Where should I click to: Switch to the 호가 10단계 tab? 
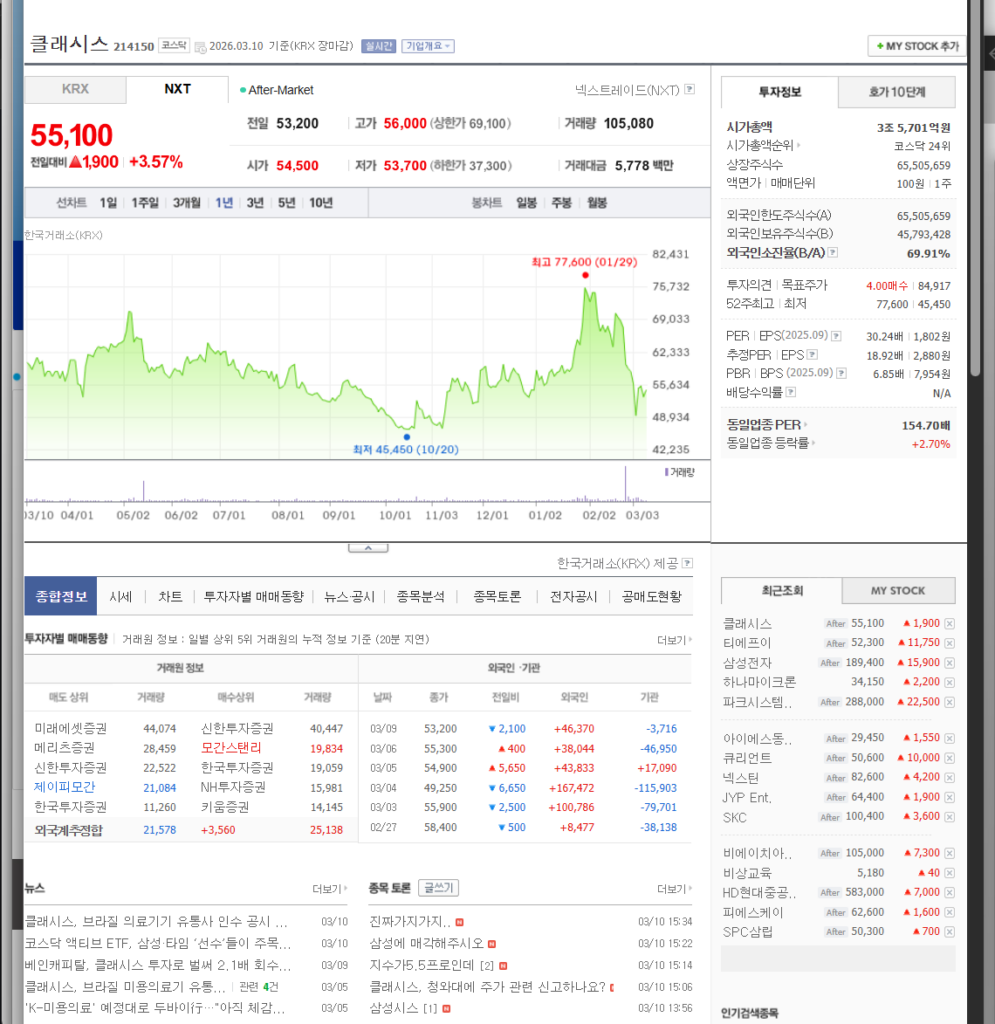896,92
